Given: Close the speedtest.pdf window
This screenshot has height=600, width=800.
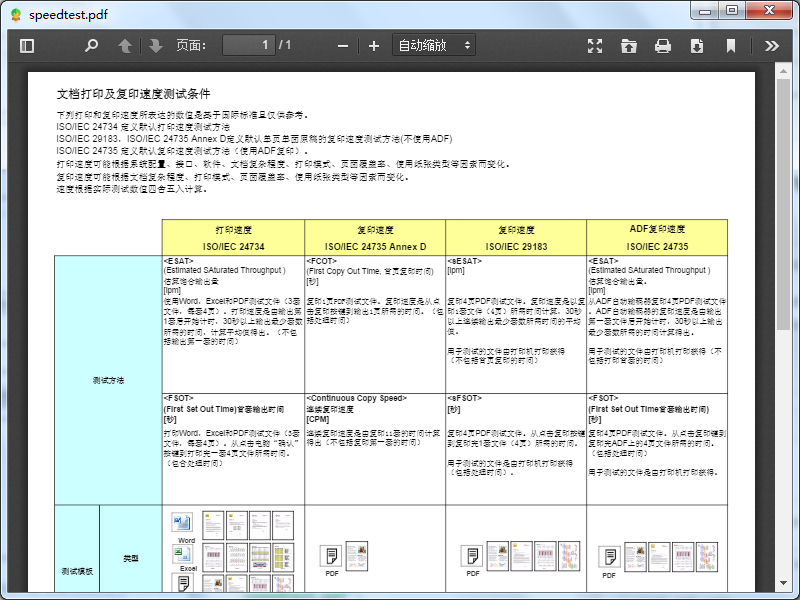Looking at the screenshot, I should (x=769, y=10).
